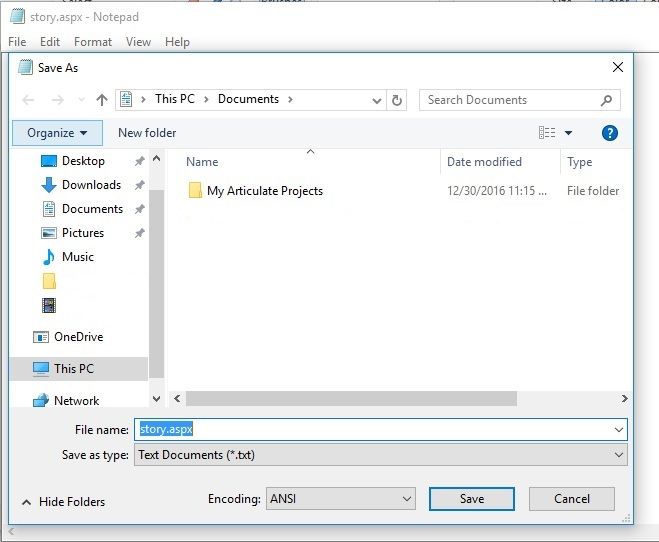Click the forward navigation arrow

(58, 100)
